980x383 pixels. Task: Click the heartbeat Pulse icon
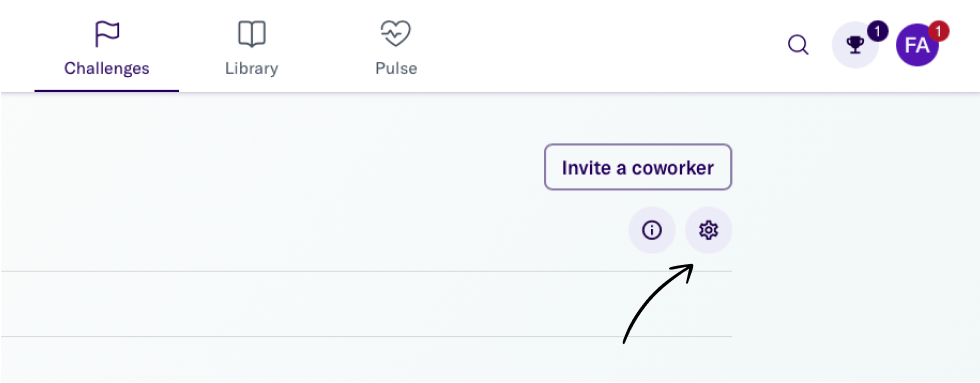click(x=396, y=34)
